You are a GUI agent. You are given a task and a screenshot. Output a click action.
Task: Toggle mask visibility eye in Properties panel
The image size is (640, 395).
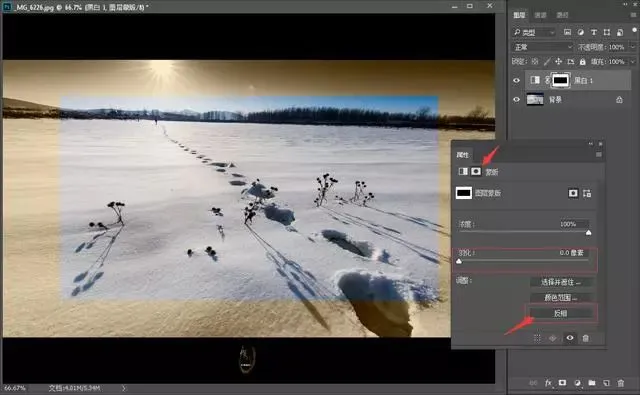(570, 338)
